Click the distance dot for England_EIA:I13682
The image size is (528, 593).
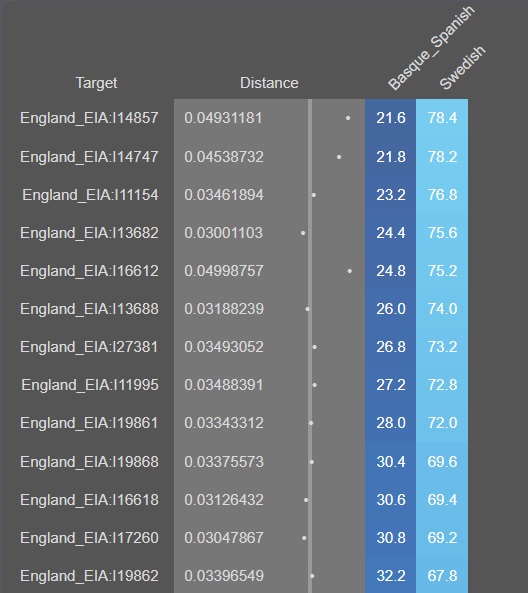tap(303, 233)
